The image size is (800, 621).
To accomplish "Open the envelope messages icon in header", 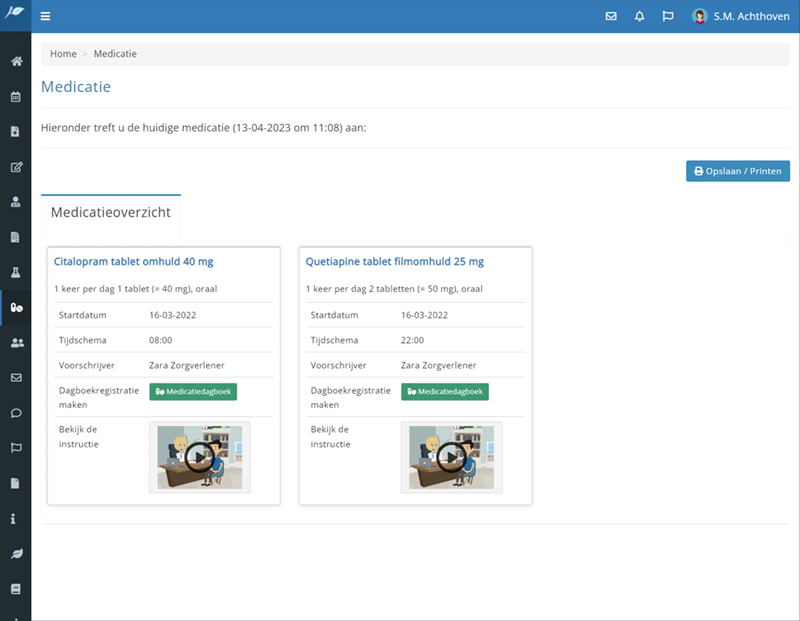I will [611, 17].
